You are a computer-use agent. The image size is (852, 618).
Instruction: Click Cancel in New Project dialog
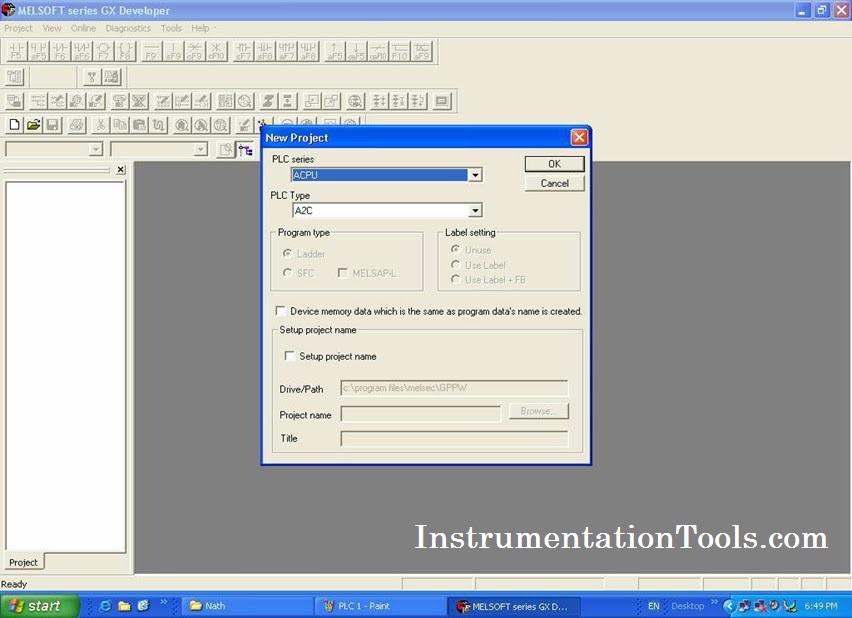pyautogui.click(x=554, y=183)
